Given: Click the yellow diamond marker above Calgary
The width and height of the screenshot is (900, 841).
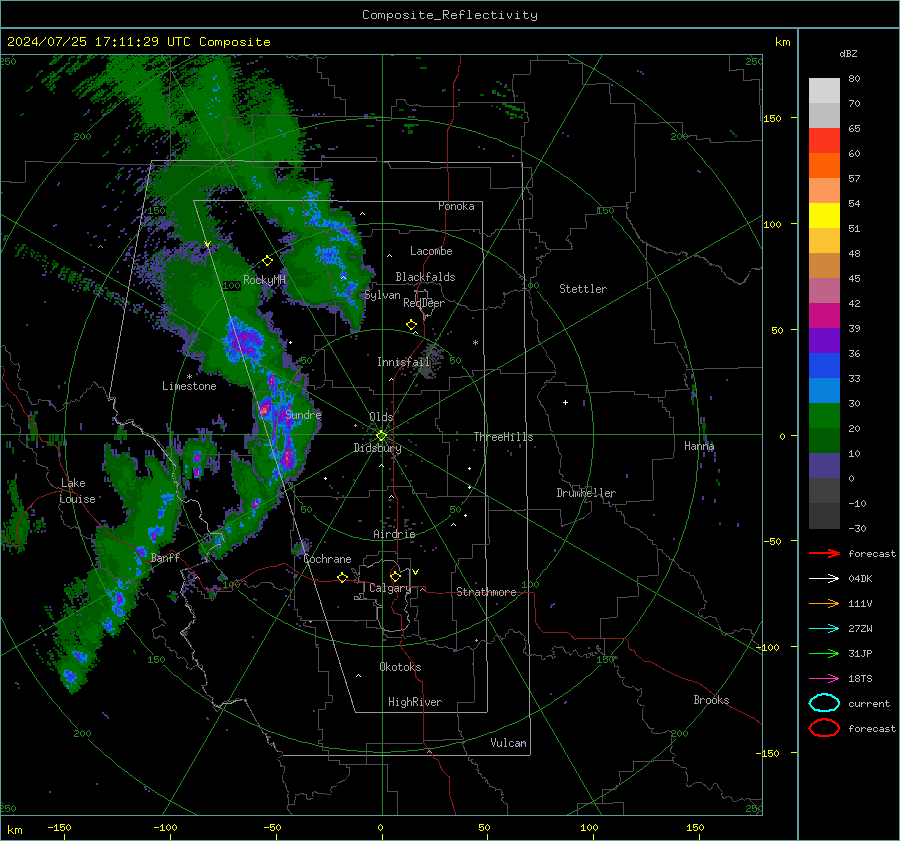Looking at the screenshot, I should click(395, 576).
